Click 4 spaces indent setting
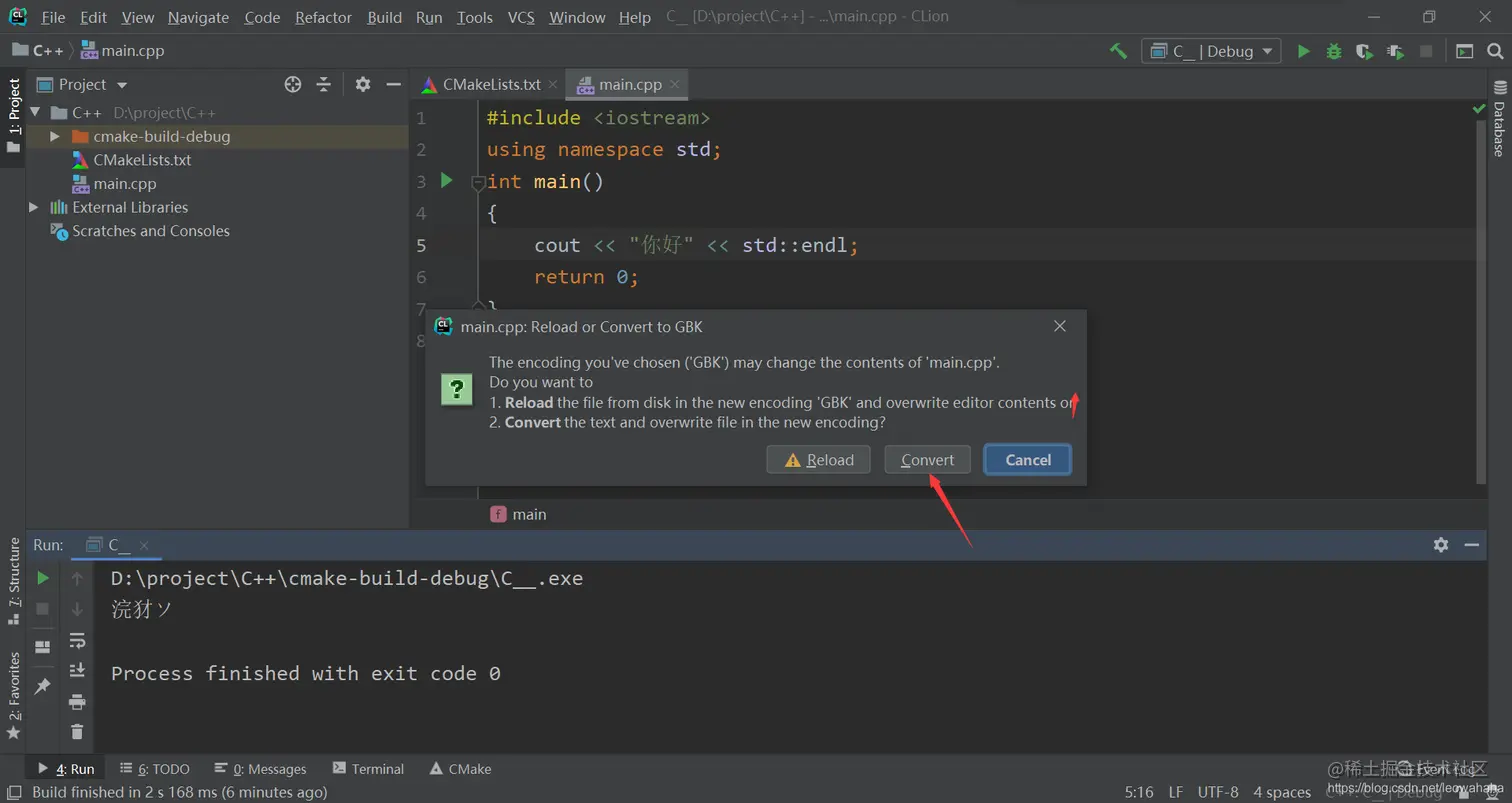The image size is (1512, 803). point(1282,793)
